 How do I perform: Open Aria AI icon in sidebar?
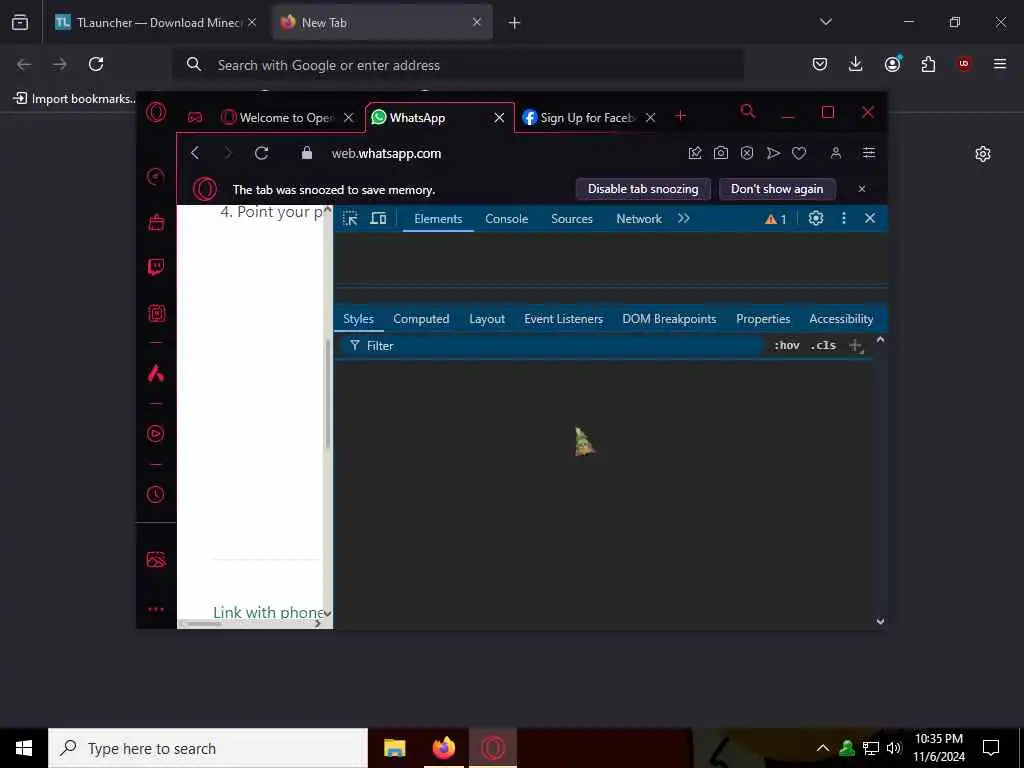155,373
